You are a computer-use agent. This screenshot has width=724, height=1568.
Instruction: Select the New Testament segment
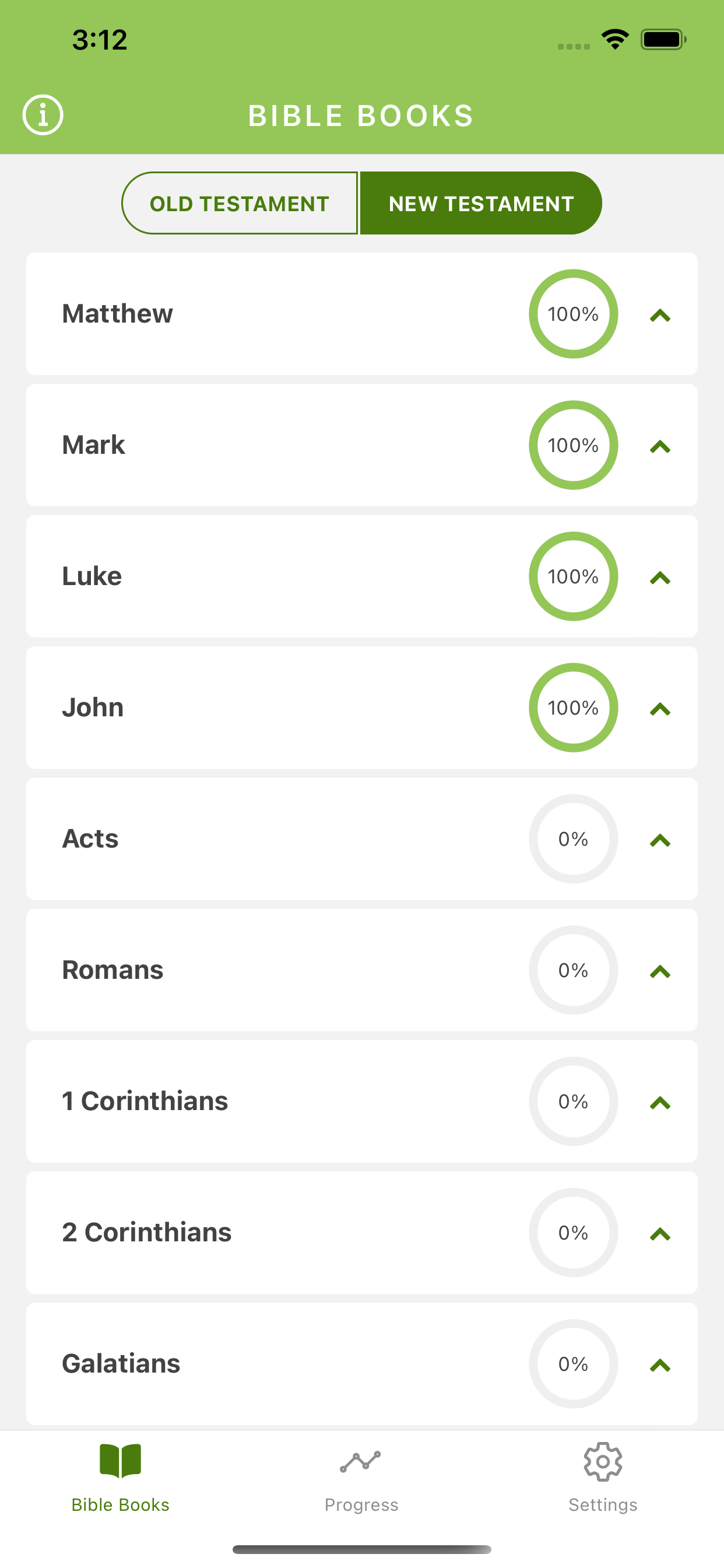(481, 204)
